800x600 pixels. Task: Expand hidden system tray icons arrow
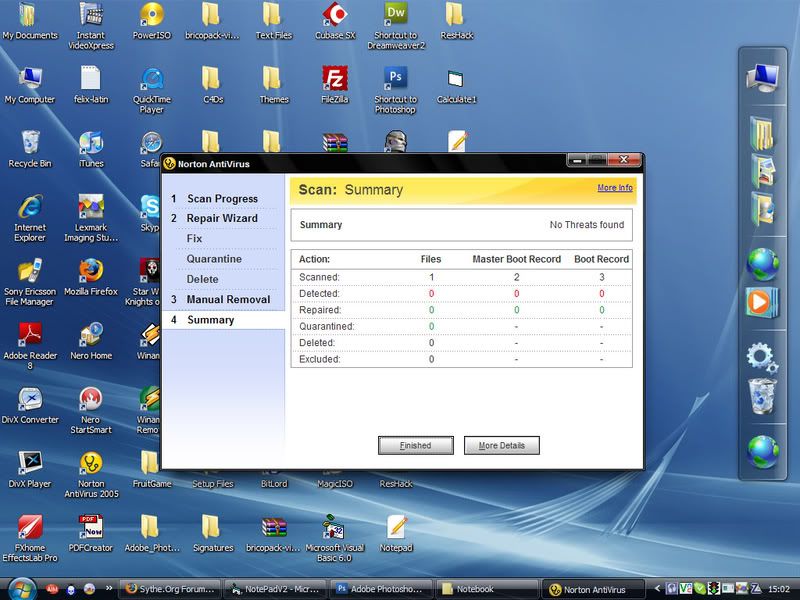pyautogui.click(x=657, y=589)
